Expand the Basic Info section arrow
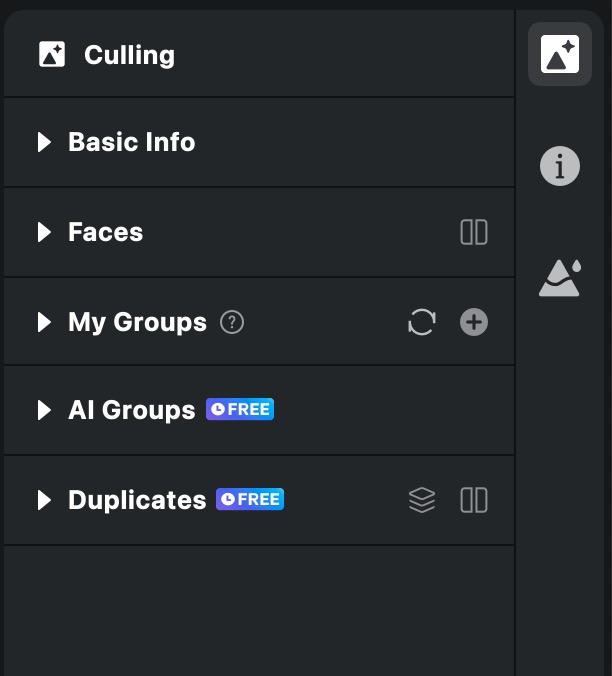This screenshot has width=612, height=676. (x=44, y=142)
